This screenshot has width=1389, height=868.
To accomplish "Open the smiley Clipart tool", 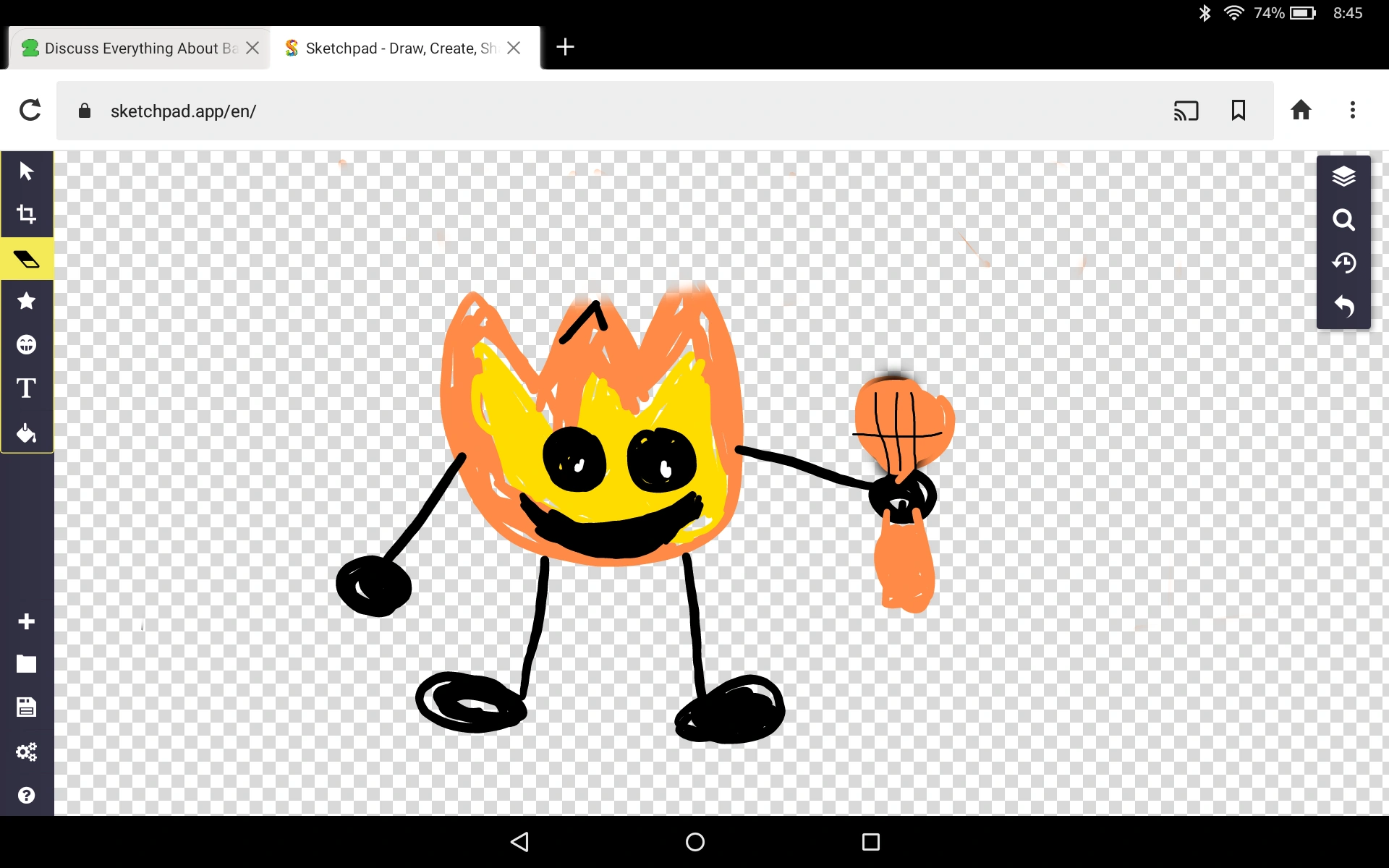I will [27, 345].
